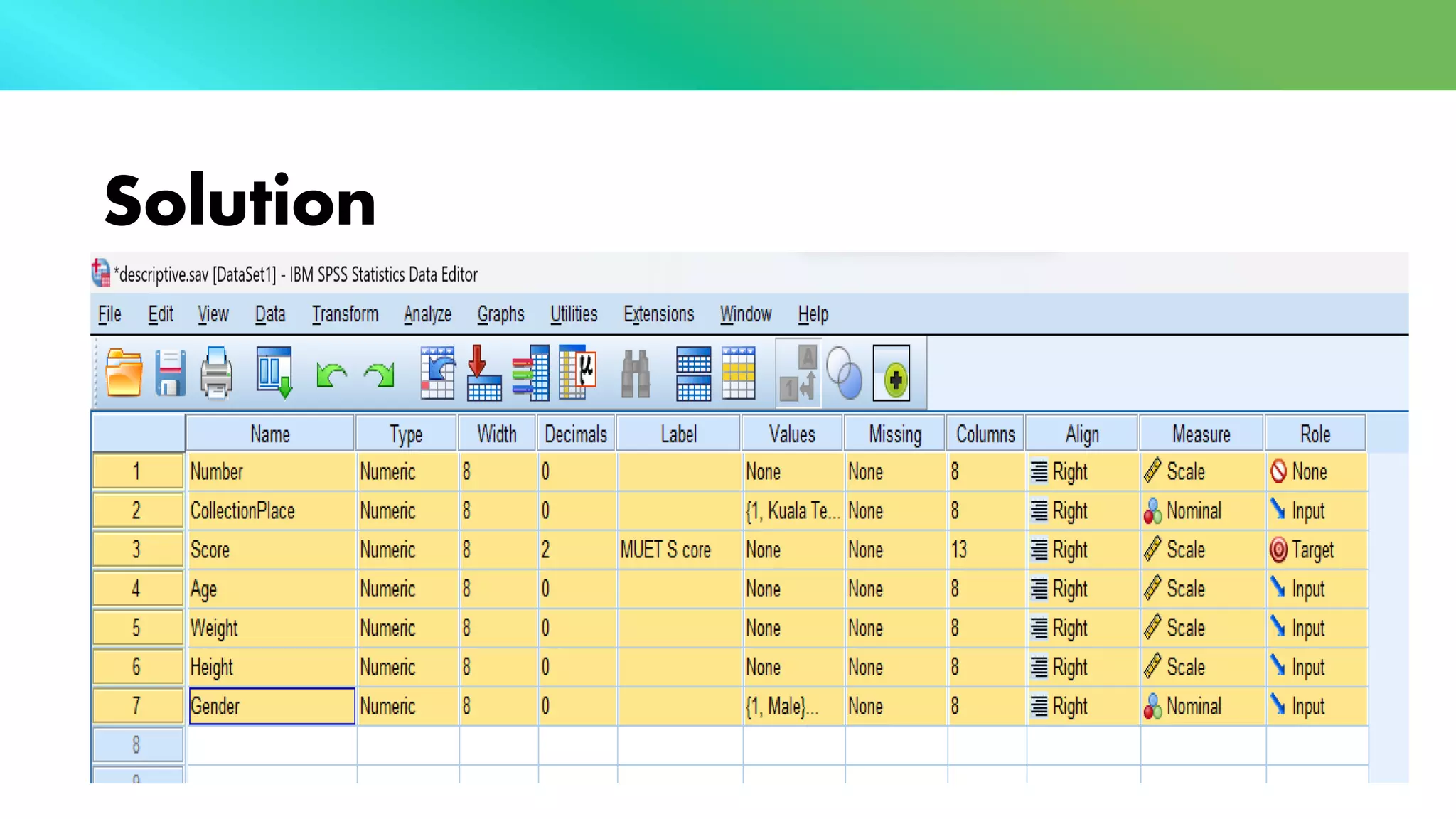The width and height of the screenshot is (1456, 819).
Task: Open the Analyze menu
Action: [427, 314]
